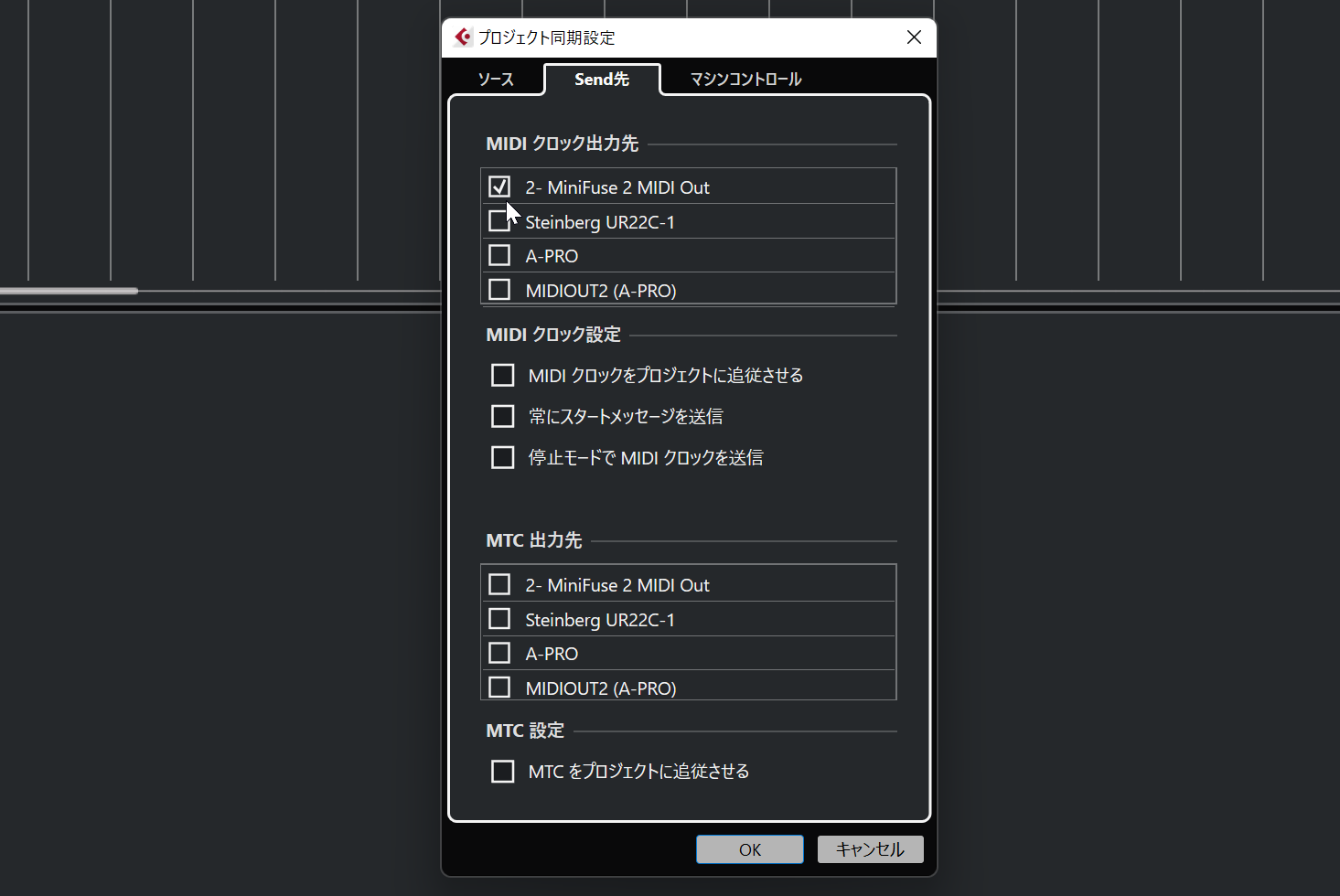
Task: Click the キャンセル button
Action: pyautogui.click(x=870, y=849)
